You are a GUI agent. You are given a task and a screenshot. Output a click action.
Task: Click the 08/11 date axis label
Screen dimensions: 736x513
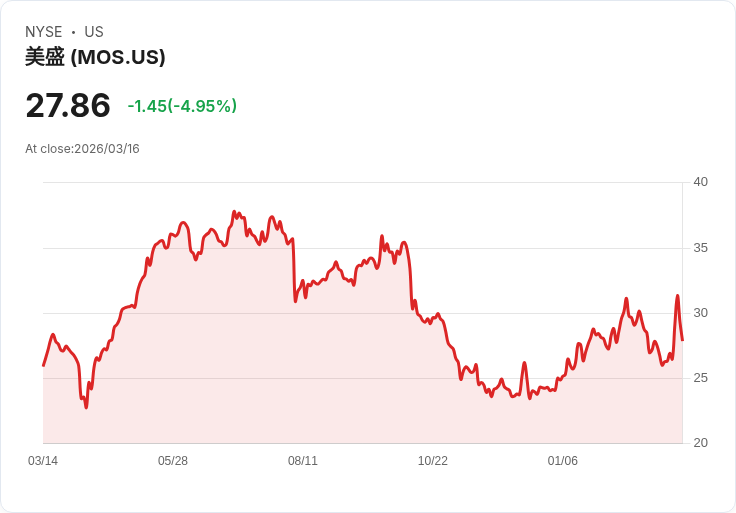[x=303, y=461]
